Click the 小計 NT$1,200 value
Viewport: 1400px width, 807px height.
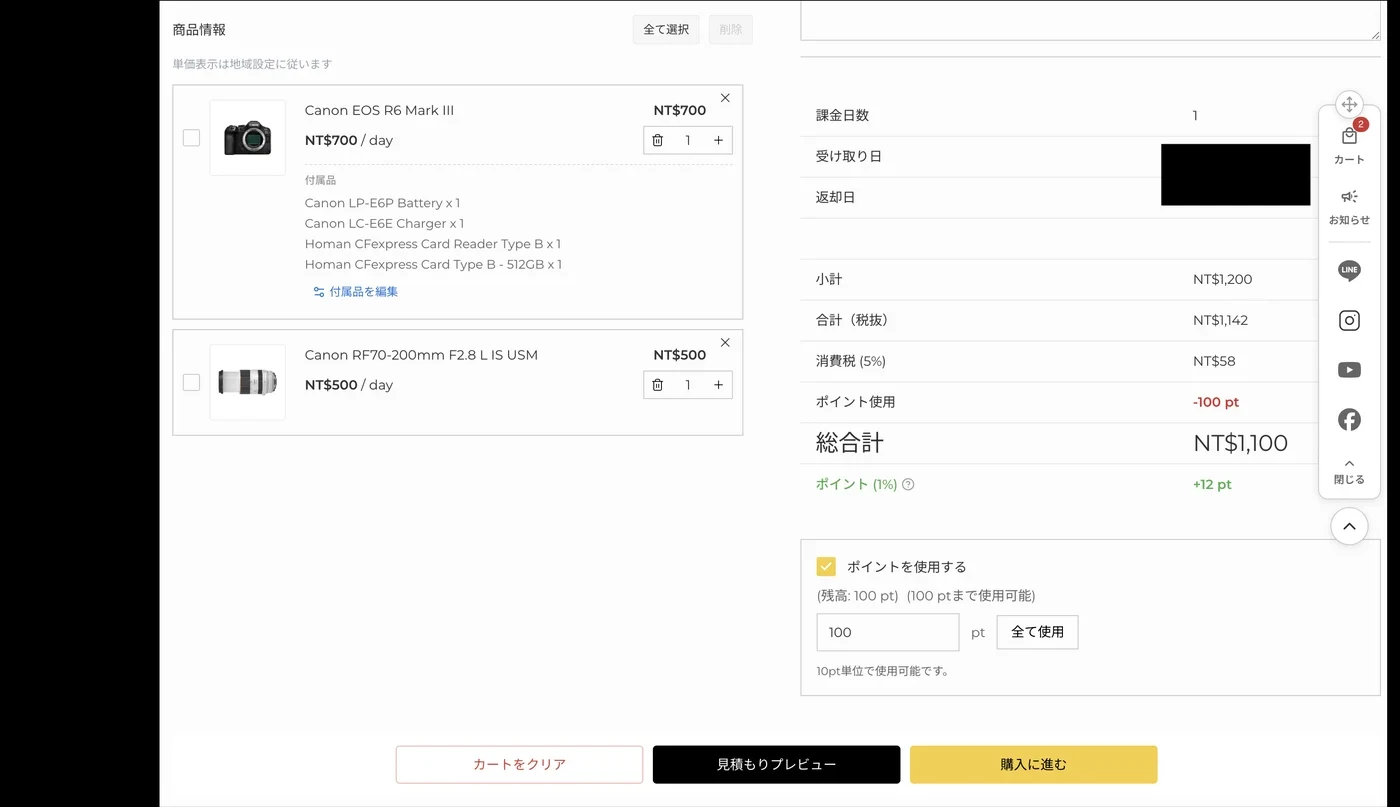[1222, 280]
